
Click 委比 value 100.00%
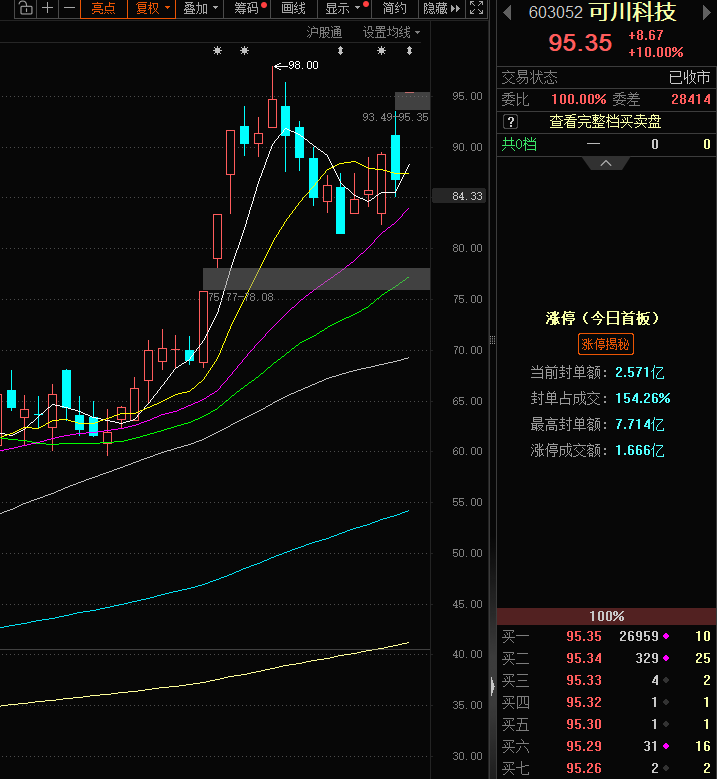click(x=578, y=99)
